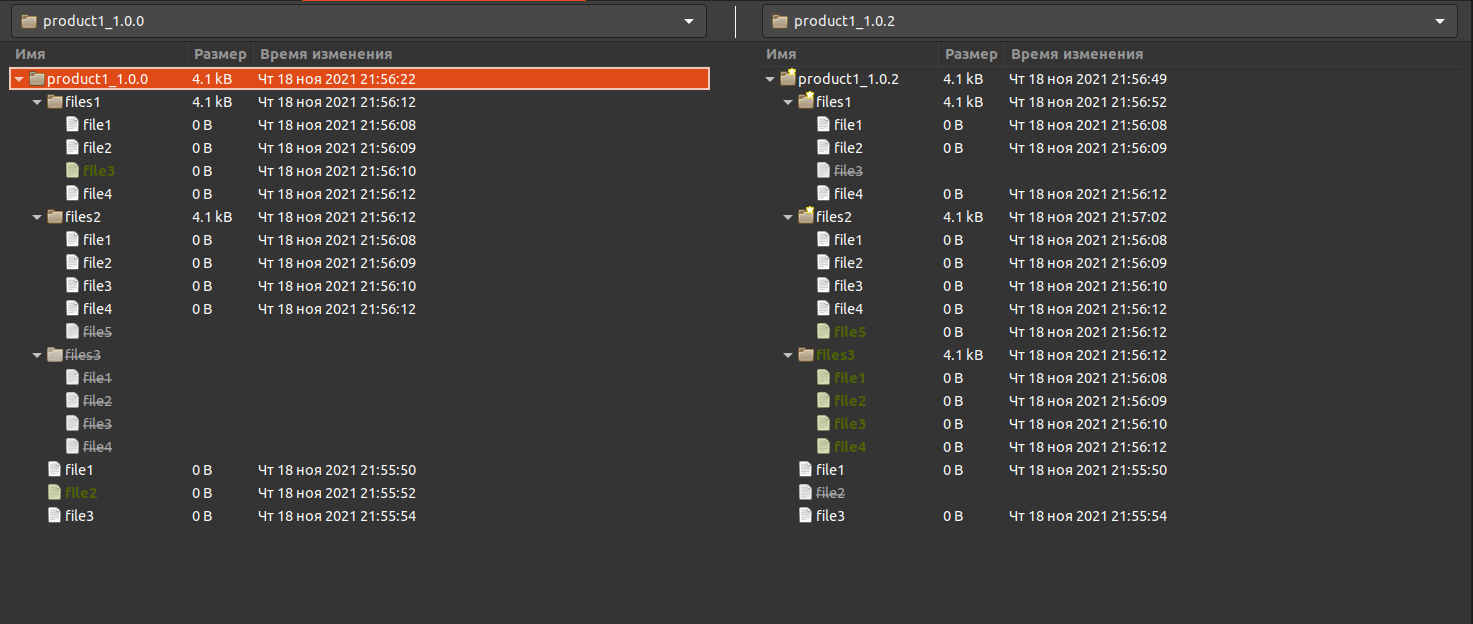The height and width of the screenshot is (624, 1473).
Task: Collapse files2 folder in right pane
Action: [x=788, y=217]
